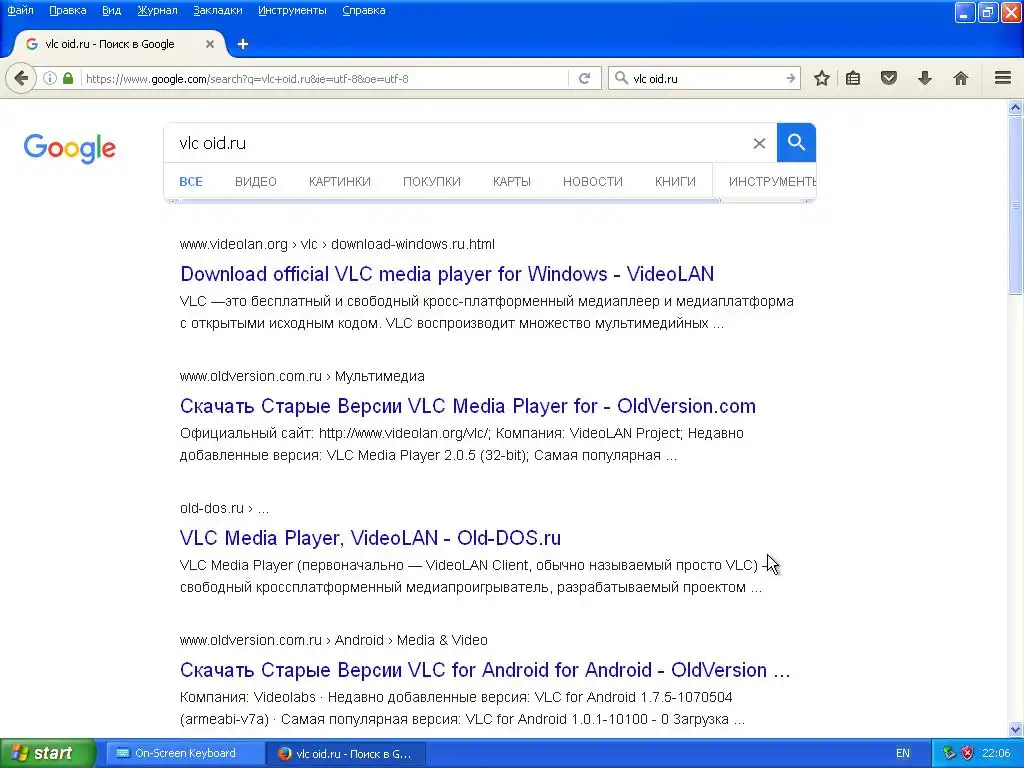Save page to Pocket icon
Viewport: 1024px width, 768px height.
[x=889, y=78]
